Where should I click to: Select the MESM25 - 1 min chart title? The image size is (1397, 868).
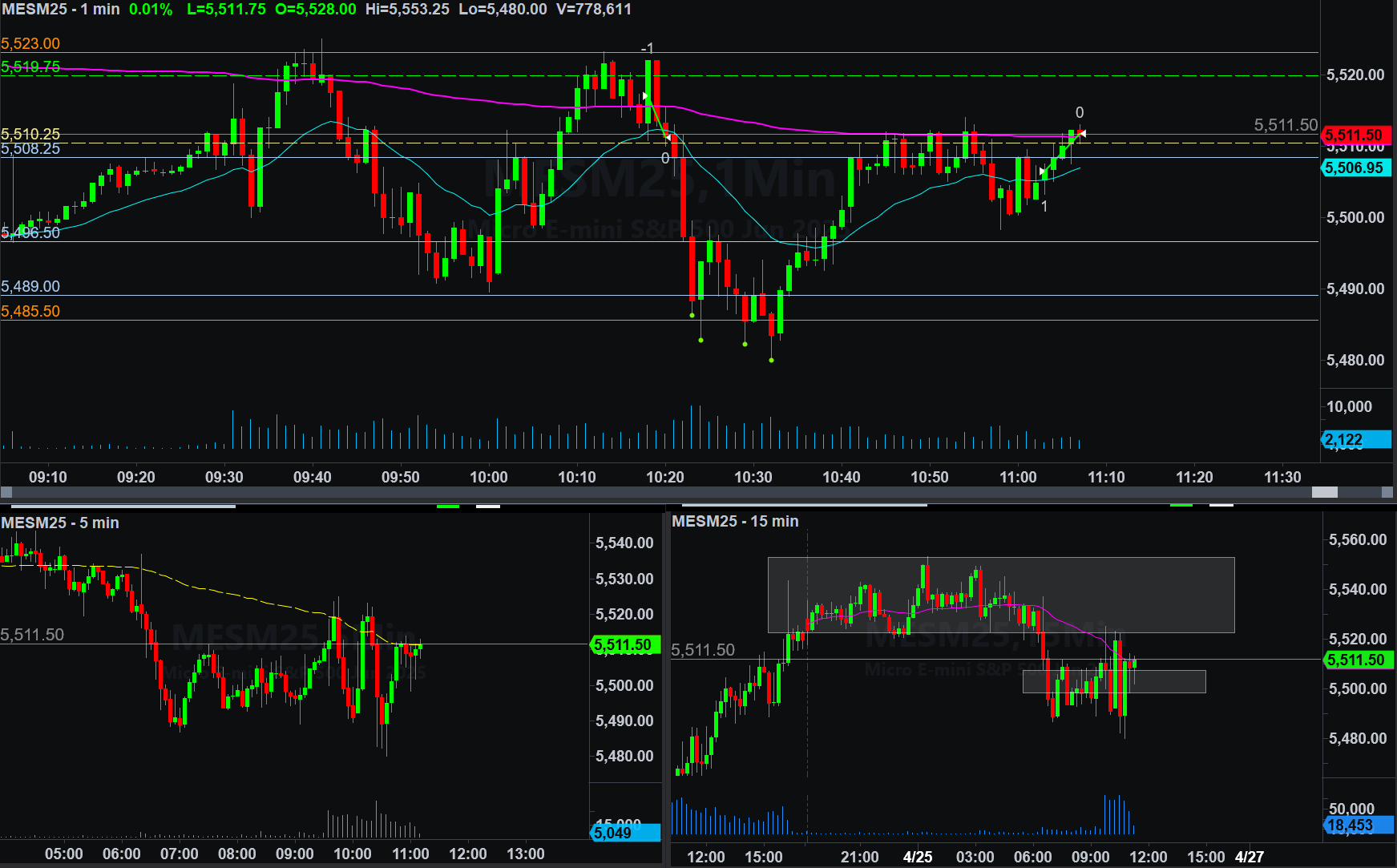pyautogui.click(x=61, y=10)
